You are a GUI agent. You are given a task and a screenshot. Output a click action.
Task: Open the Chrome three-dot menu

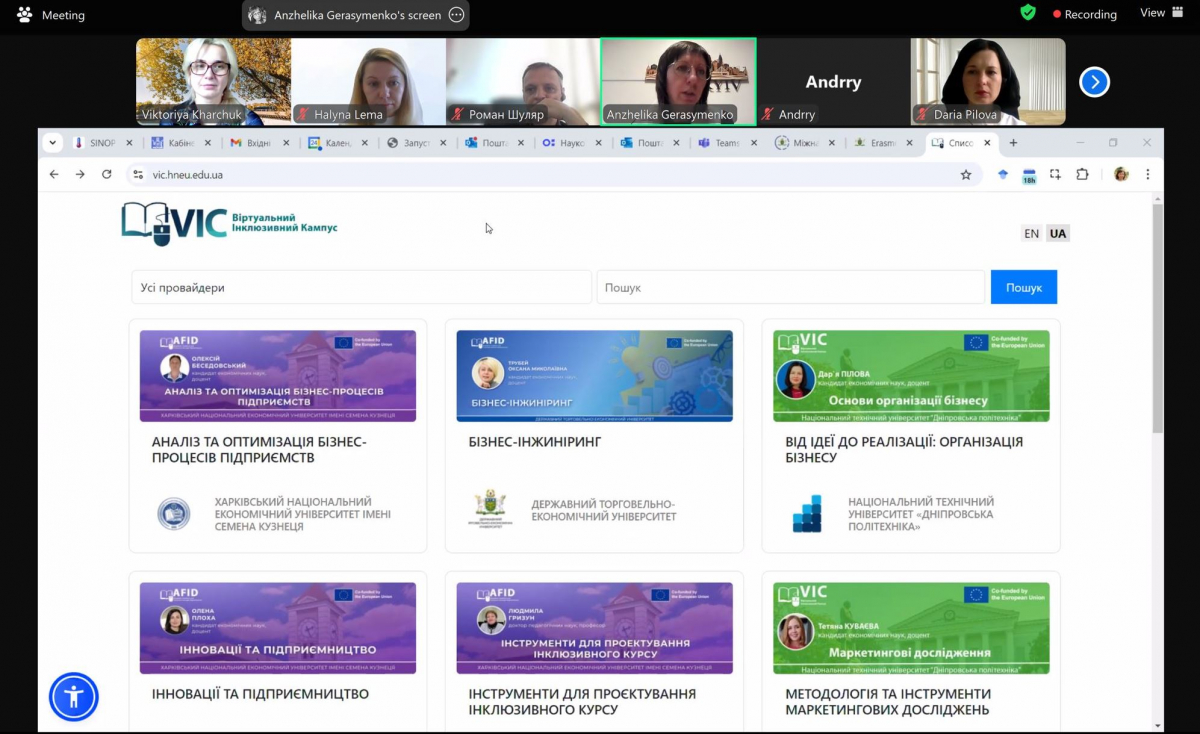click(1147, 174)
